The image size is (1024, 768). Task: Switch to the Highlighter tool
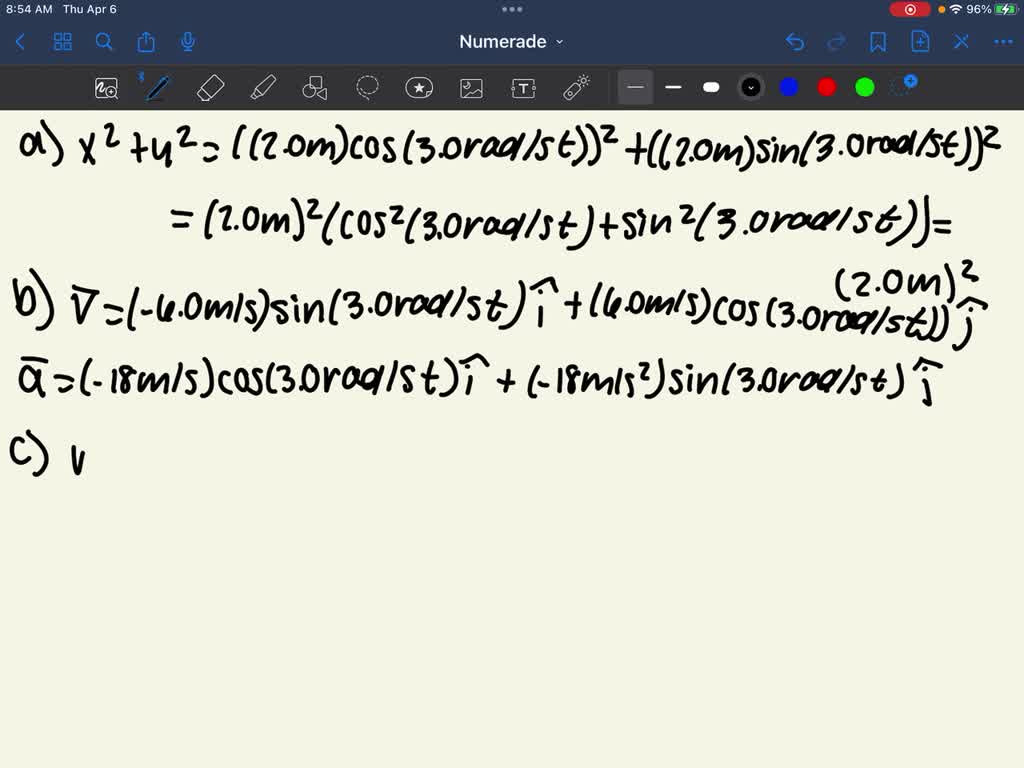[263, 88]
